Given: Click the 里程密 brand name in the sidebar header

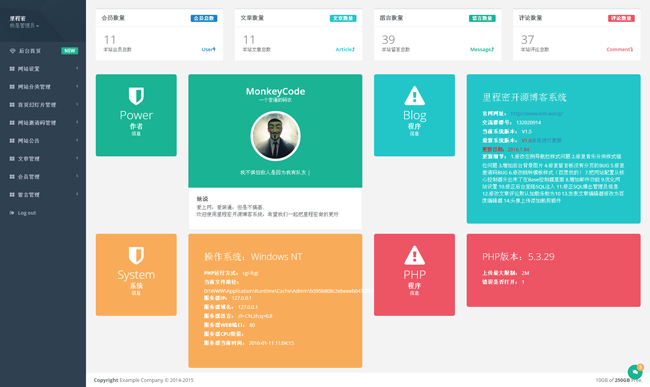Looking at the screenshot, I should (17, 19).
